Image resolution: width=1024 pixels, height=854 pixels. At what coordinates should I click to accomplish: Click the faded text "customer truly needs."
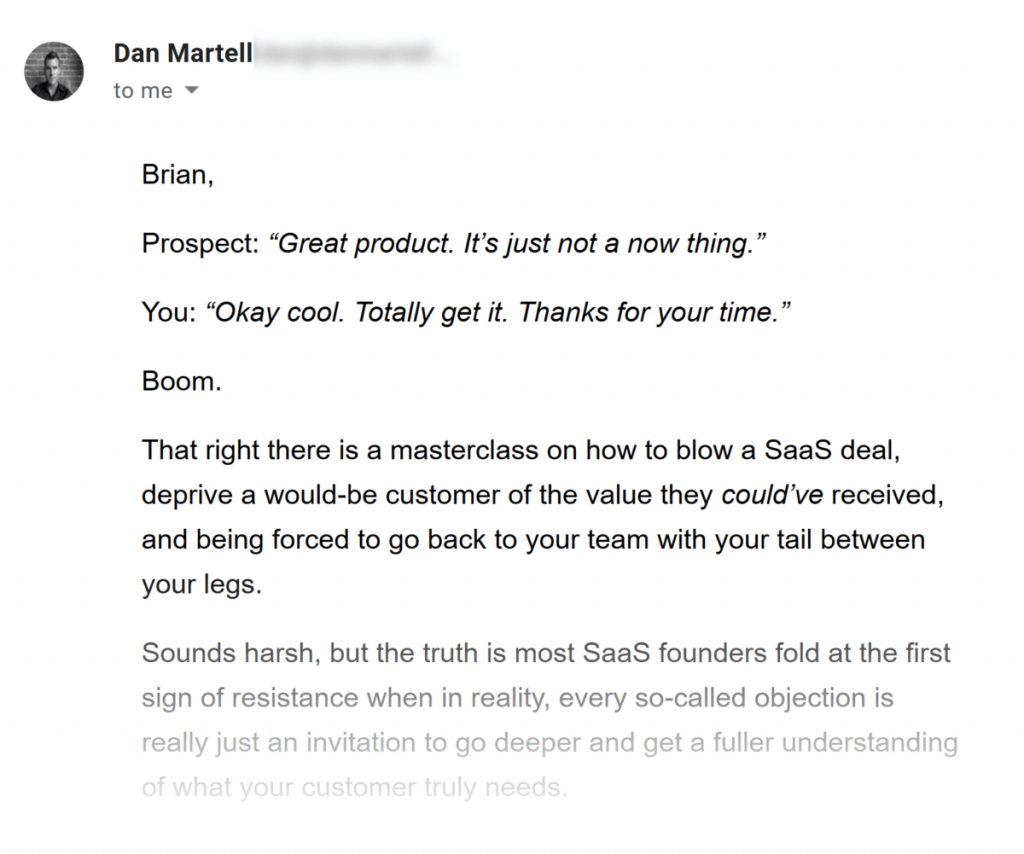point(434,787)
